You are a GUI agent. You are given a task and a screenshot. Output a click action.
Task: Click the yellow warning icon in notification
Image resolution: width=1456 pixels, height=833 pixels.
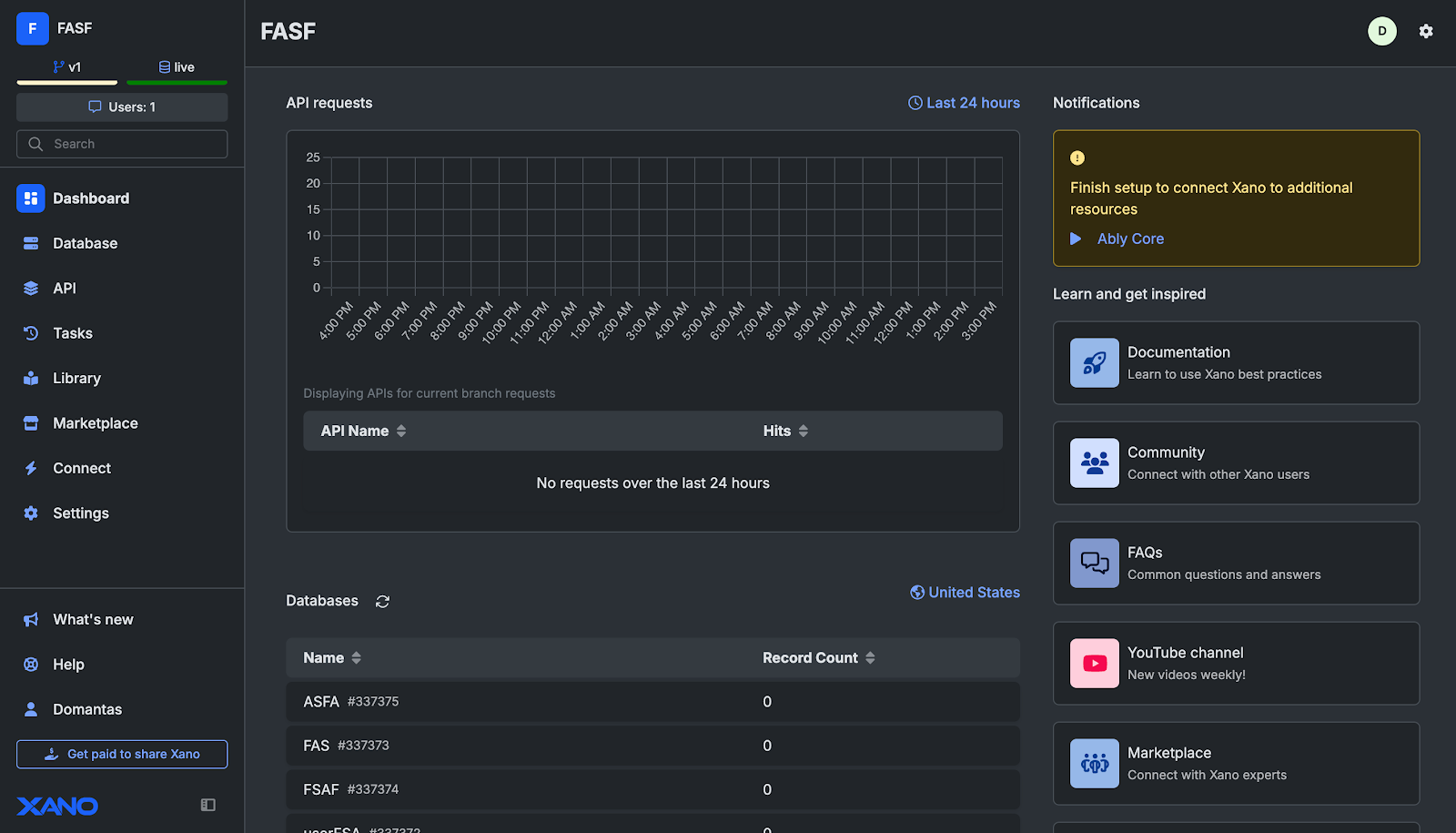(1077, 157)
